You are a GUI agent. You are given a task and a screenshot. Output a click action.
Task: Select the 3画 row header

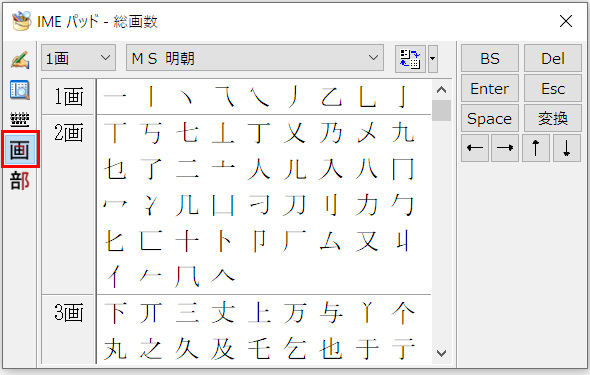click(68, 329)
